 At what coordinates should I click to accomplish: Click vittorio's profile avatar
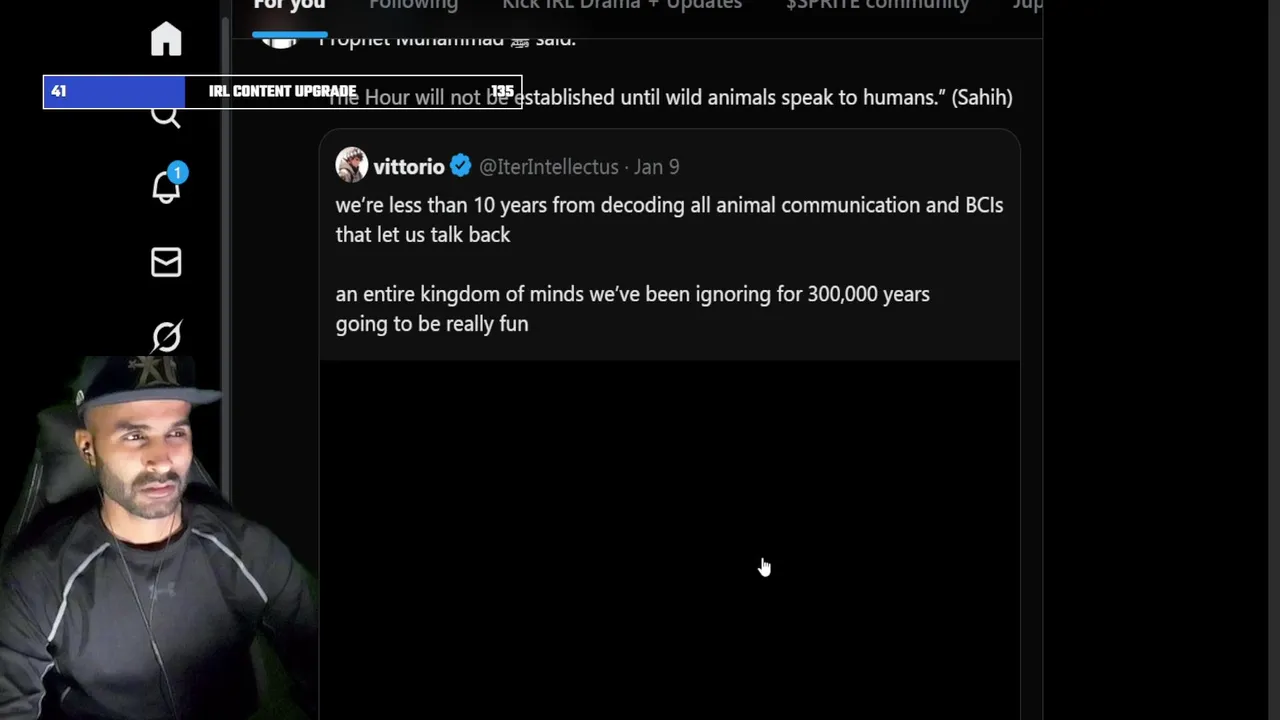pos(352,166)
